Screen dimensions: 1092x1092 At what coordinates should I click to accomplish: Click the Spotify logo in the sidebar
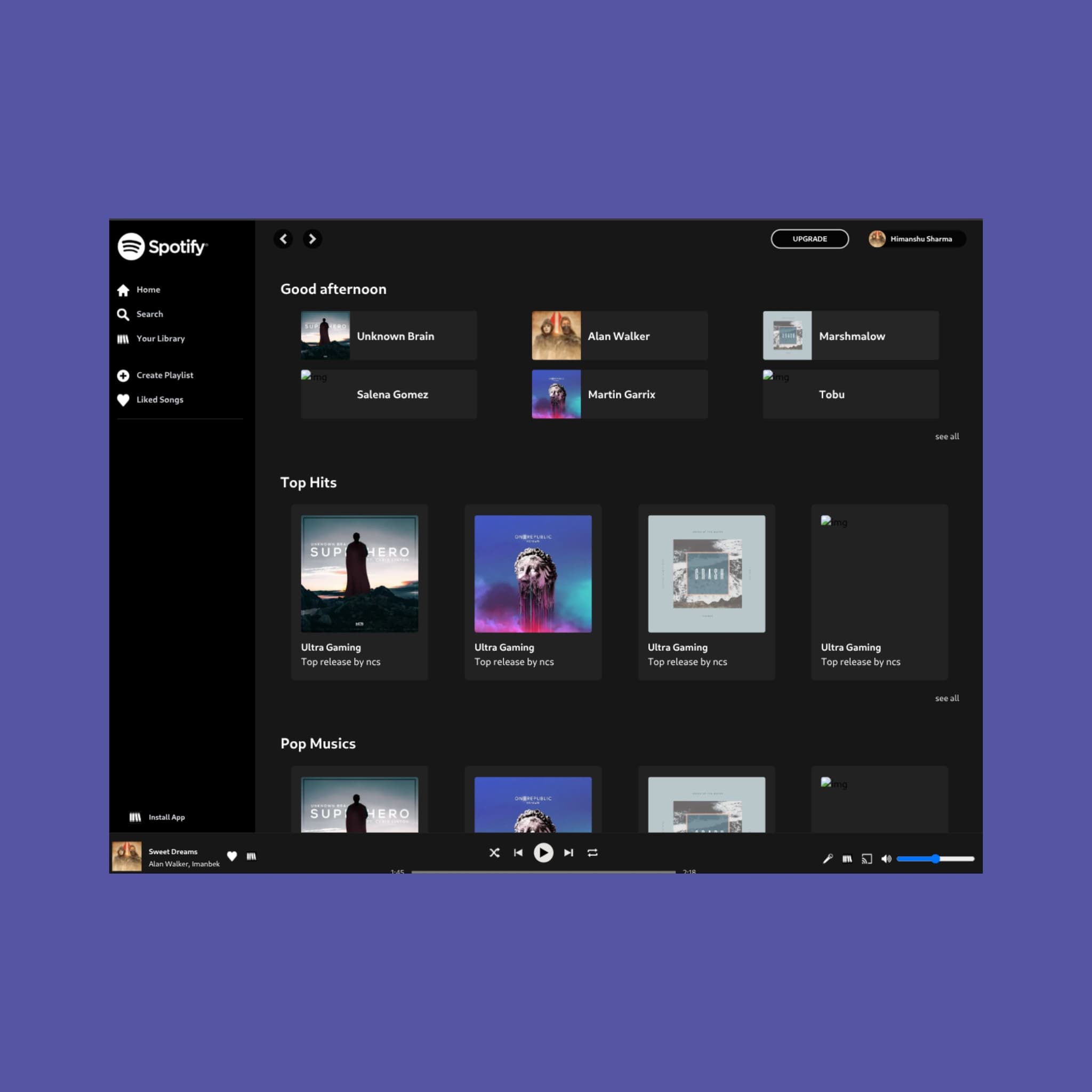tap(163, 246)
